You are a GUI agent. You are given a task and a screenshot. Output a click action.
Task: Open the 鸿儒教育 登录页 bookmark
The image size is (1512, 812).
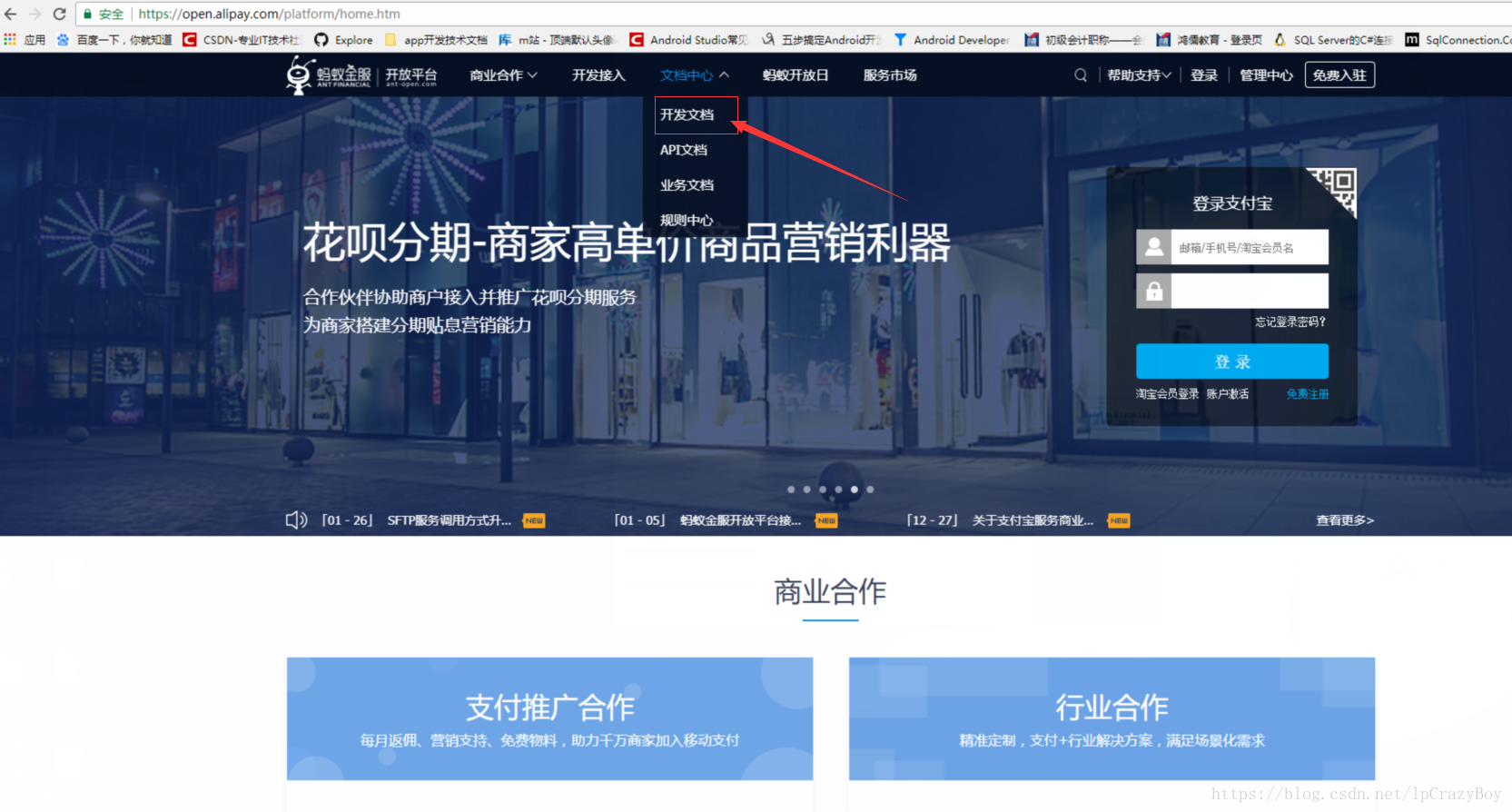pyautogui.click(x=1210, y=40)
